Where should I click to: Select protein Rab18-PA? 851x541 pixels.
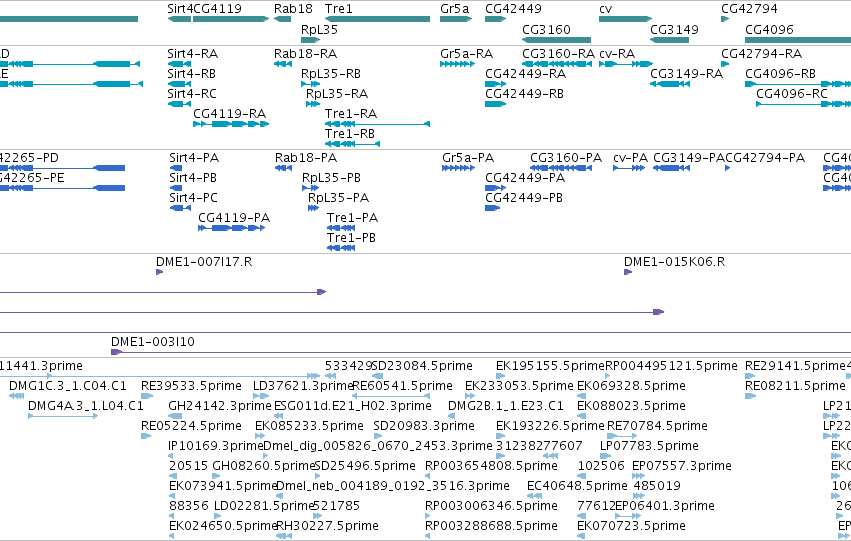[x=283, y=168]
